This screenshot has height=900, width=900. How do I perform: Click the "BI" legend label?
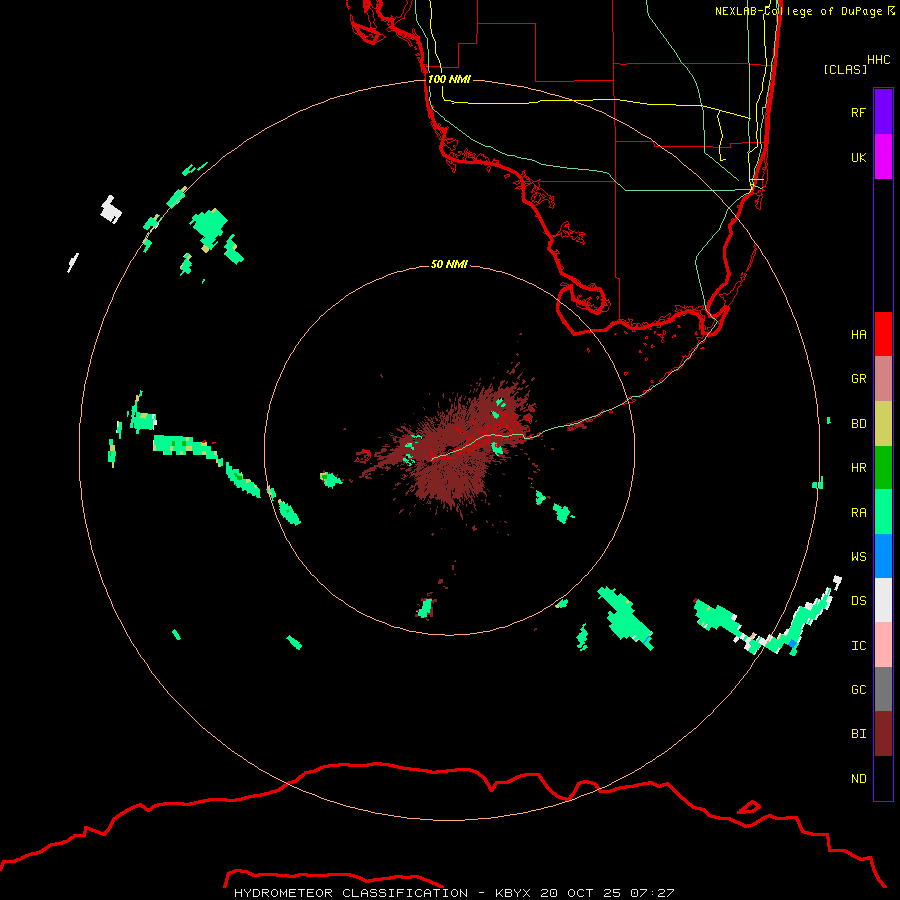858,734
